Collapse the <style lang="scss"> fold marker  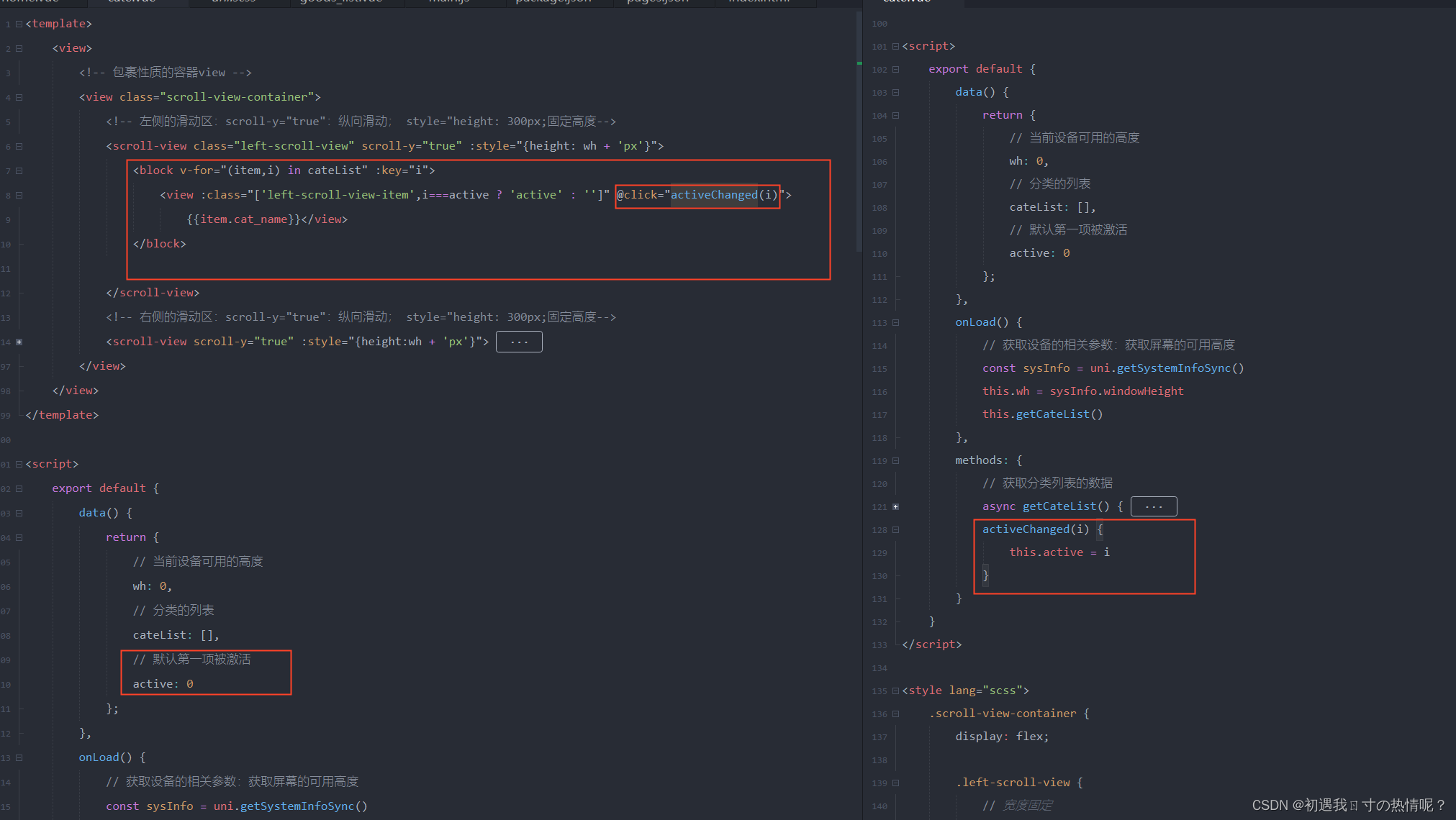pos(895,691)
